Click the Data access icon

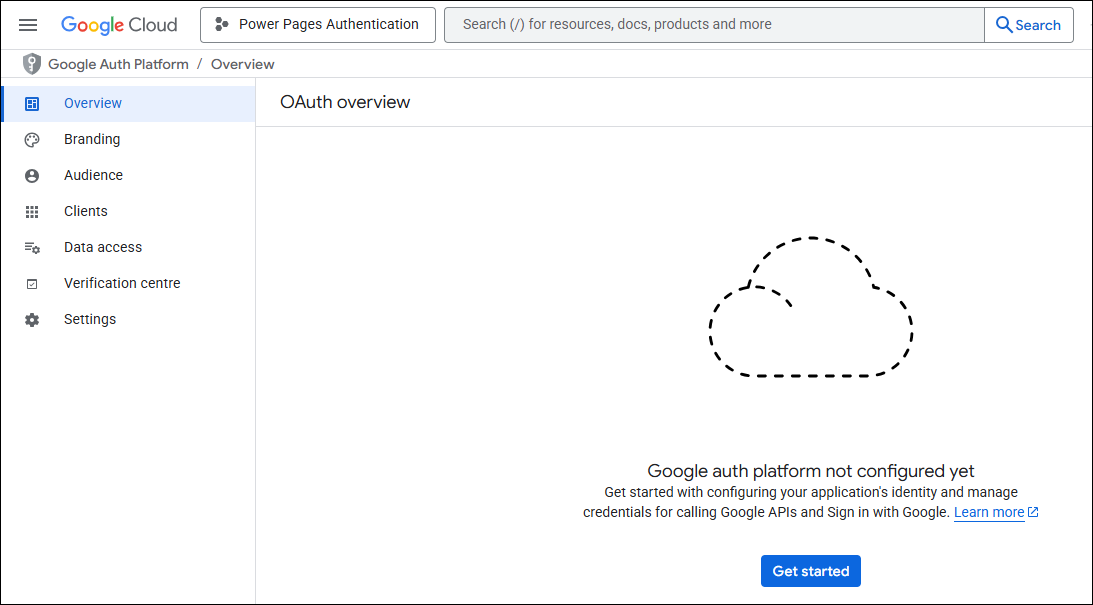coord(32,248)
